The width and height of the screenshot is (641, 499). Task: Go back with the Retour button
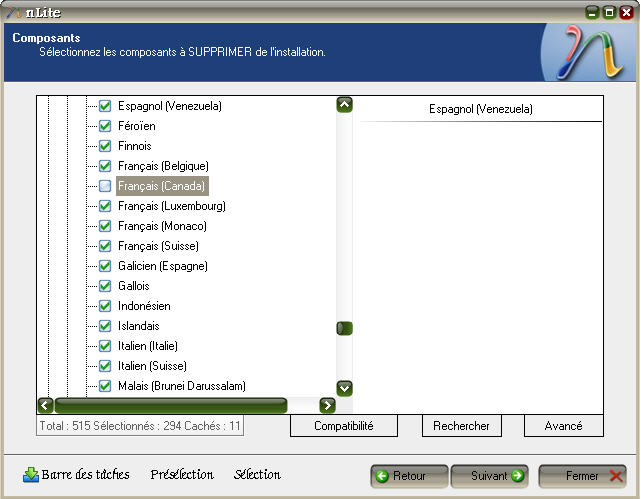409,476
